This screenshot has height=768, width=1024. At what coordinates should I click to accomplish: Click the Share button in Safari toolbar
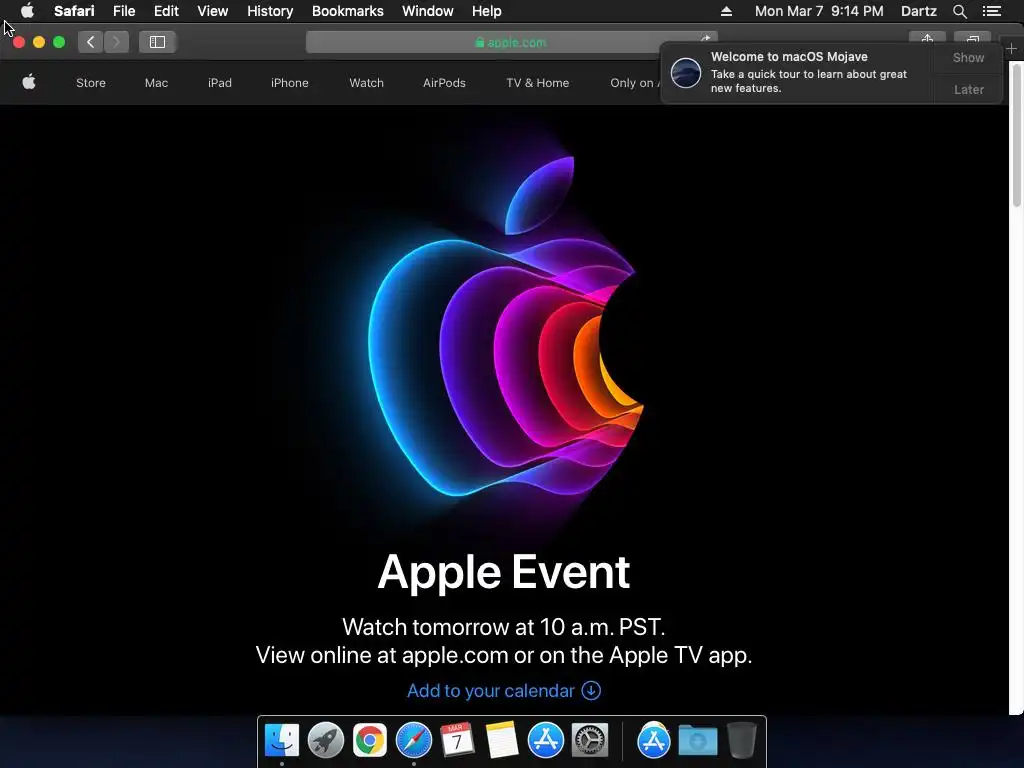pos(927,39)
